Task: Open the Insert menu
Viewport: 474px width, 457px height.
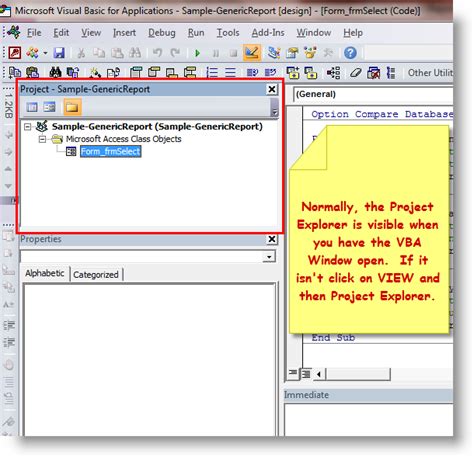Action: click(x=124, y=33)
